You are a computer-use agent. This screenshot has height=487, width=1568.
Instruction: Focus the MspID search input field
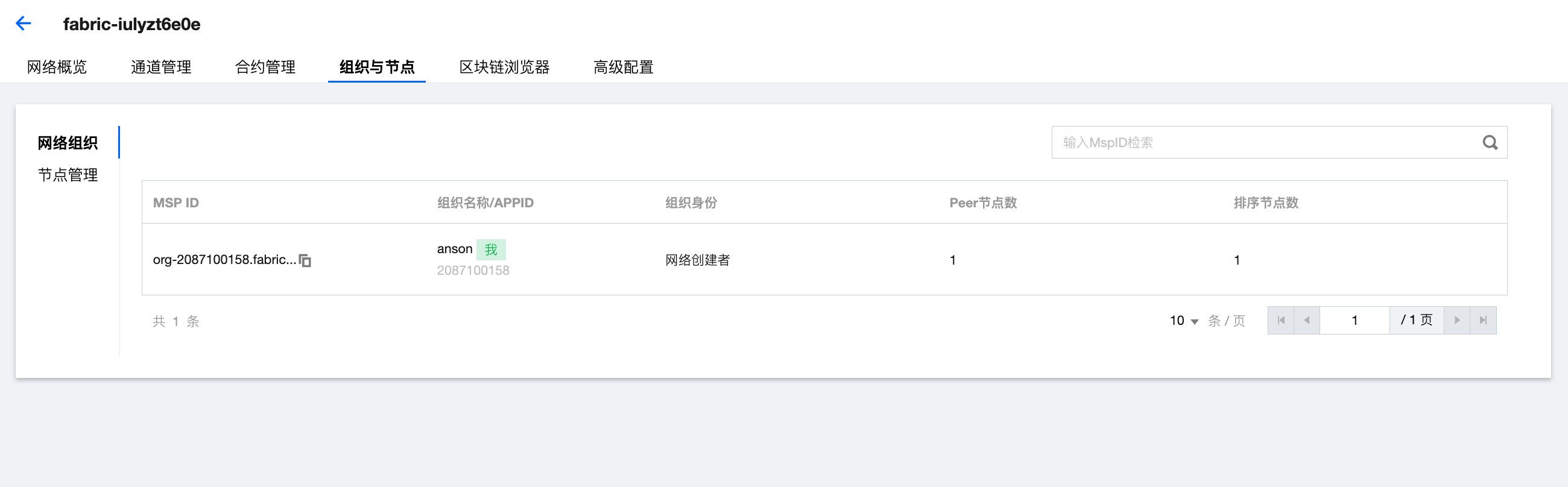(x=1266, y=142)
